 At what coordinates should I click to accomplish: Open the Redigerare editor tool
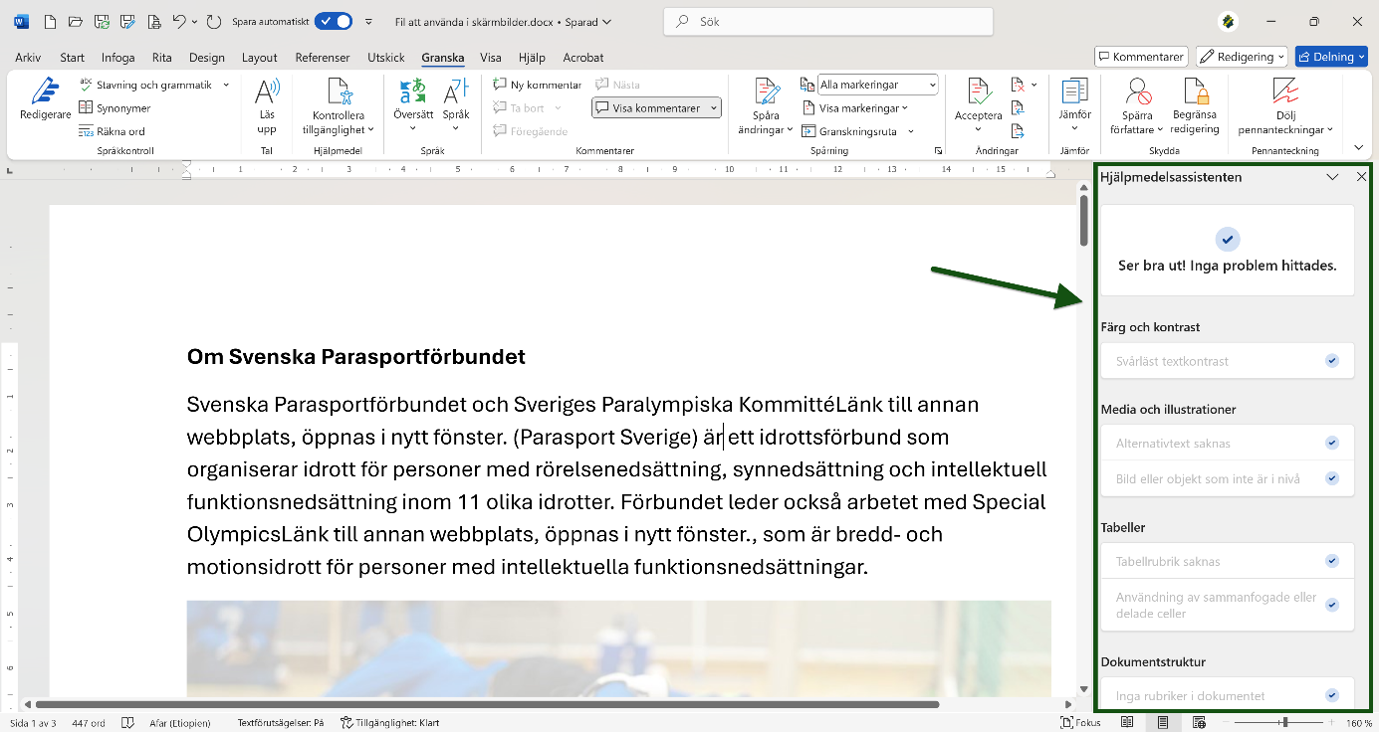(x=45, y=100)
